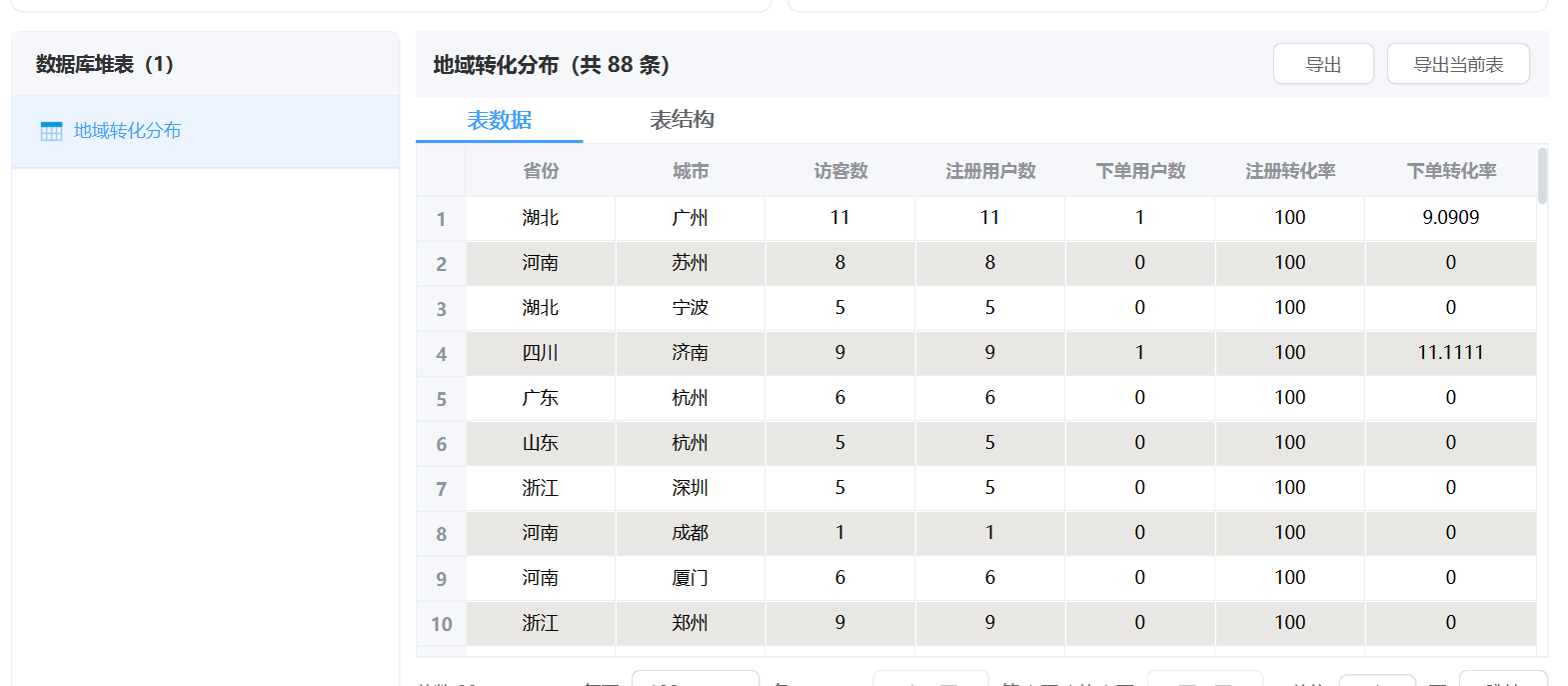The height and width of the screenshot is (686, 1568).
Task: Select the 访客数 column header
Action: pos(839,171)
